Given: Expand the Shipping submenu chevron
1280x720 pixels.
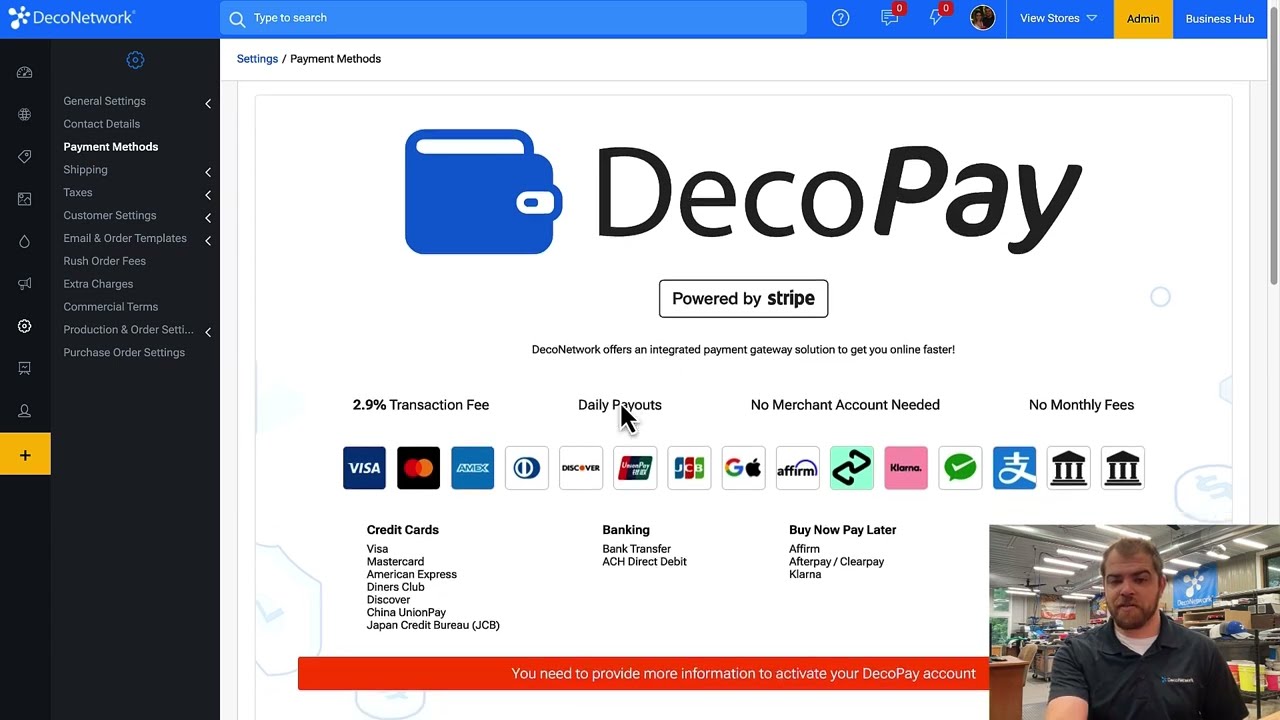Looking at the screenshot, I should pos(208,172).
